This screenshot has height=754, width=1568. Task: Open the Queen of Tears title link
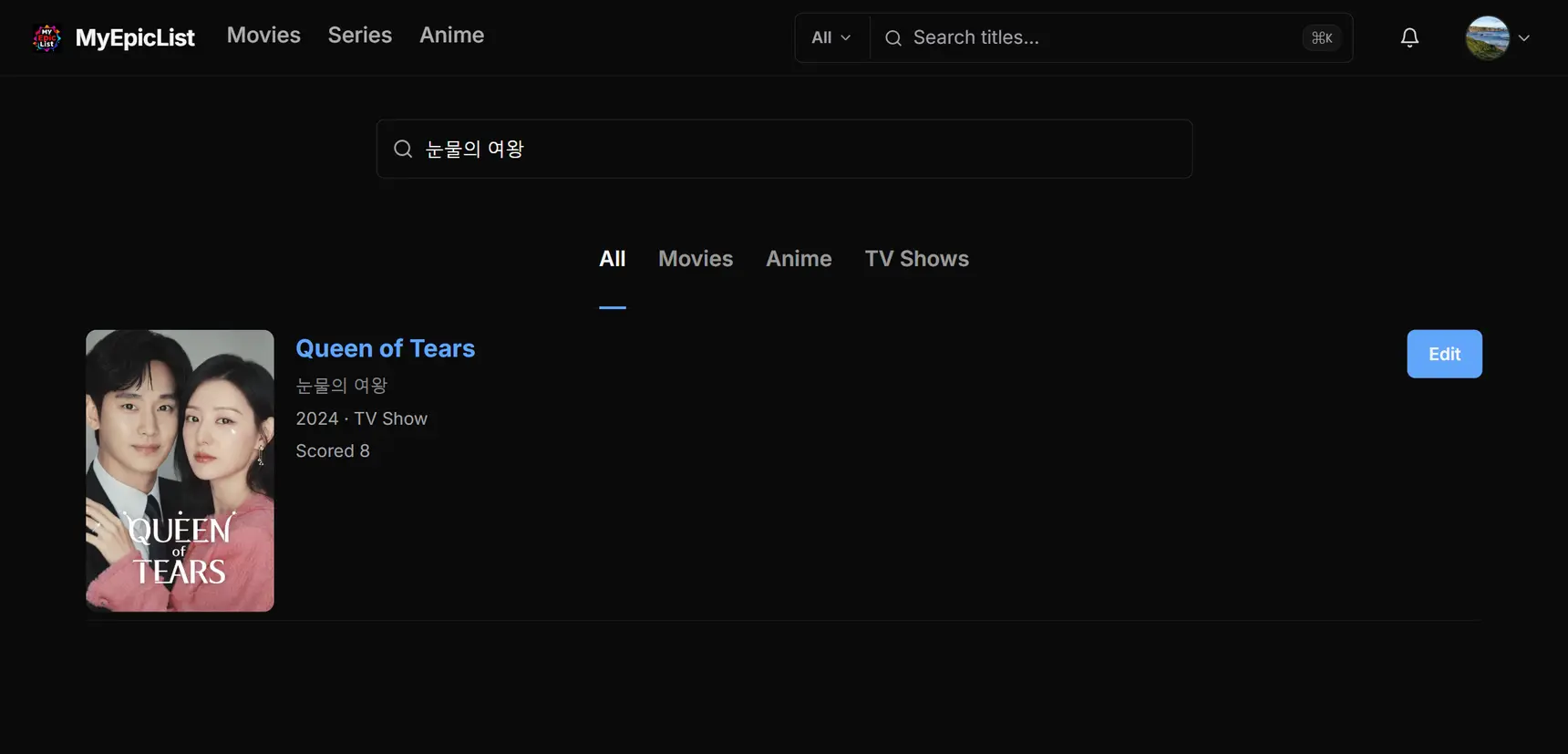[385, 348]
